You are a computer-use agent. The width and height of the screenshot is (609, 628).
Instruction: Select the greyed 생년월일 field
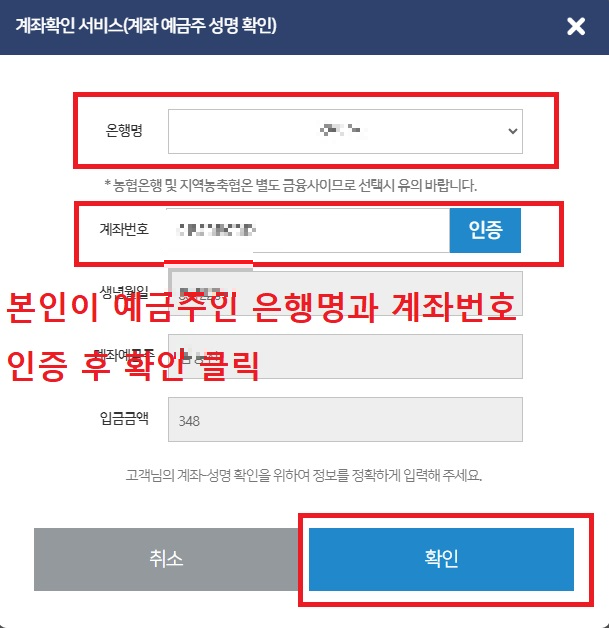(345, 293)
